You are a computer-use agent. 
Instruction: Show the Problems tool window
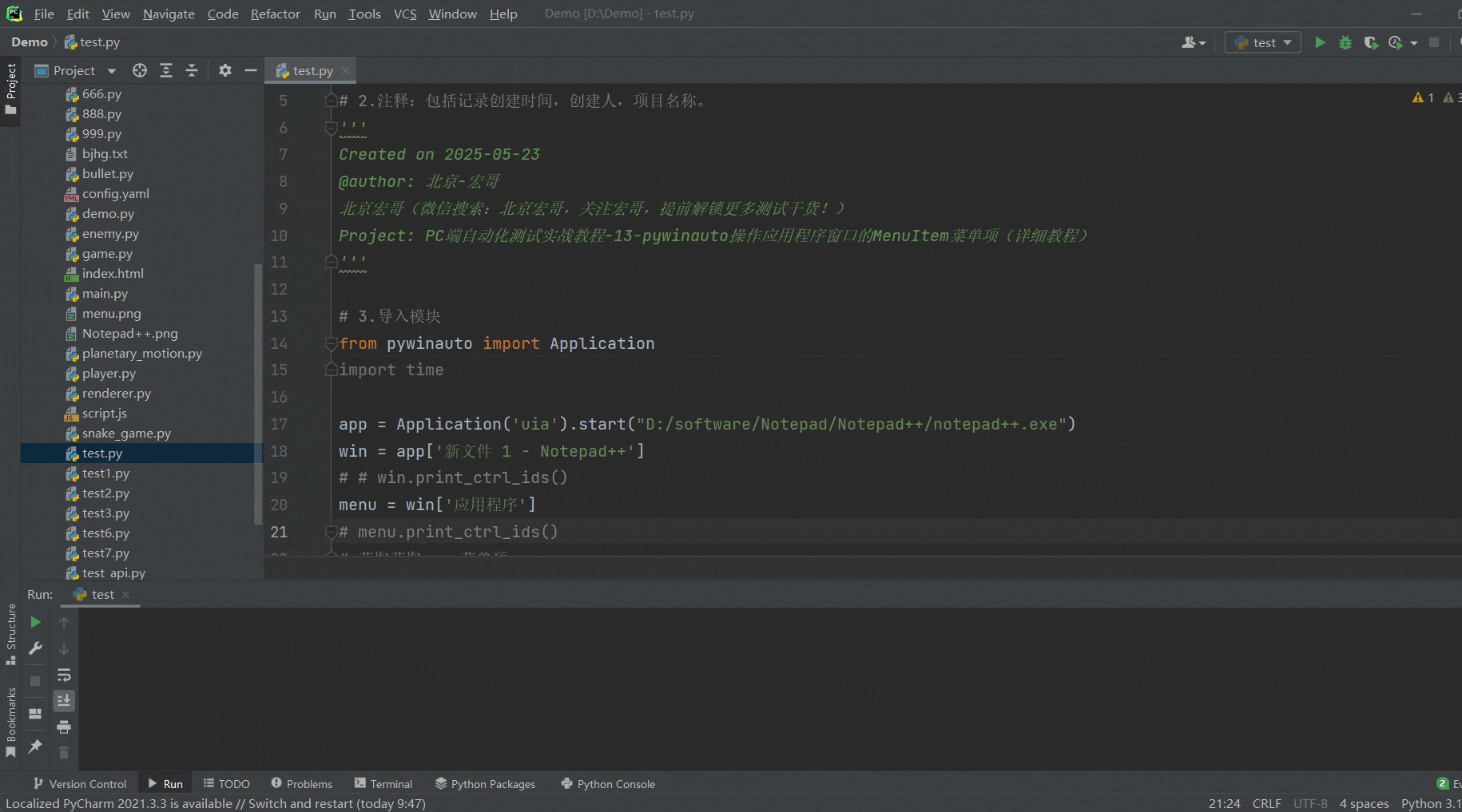pyautogui.click(x=301, y=784)
